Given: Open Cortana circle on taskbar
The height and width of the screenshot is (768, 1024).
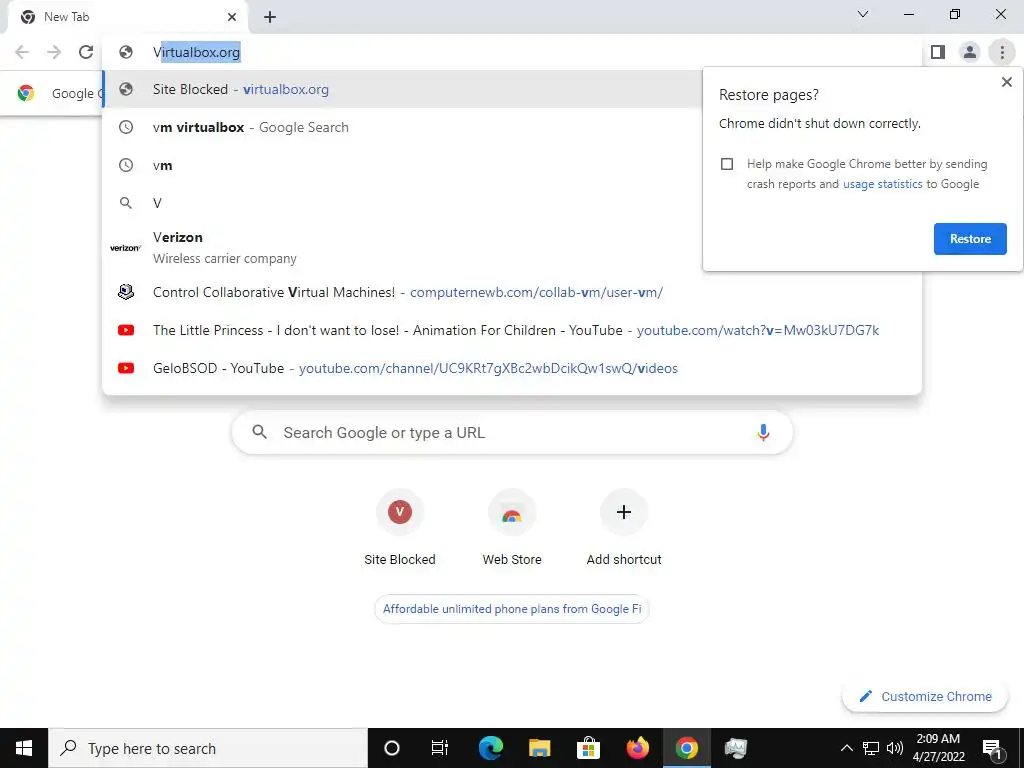Looking at the screenshot, I should [x=392, y=748].
